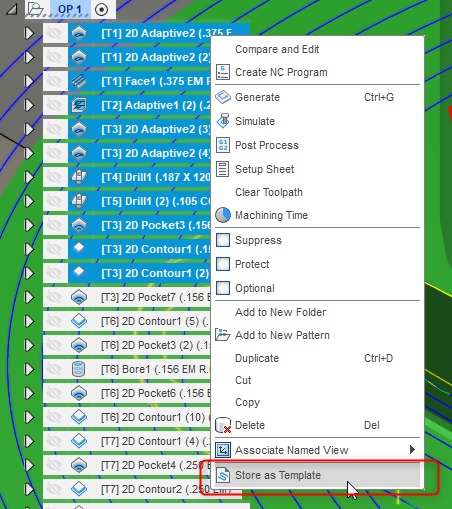The width and height of the screenshot is (452, 509).
Task: Click the [T1] 2D Adaptive2 (.375 icon
Action: tap(79, 33)
